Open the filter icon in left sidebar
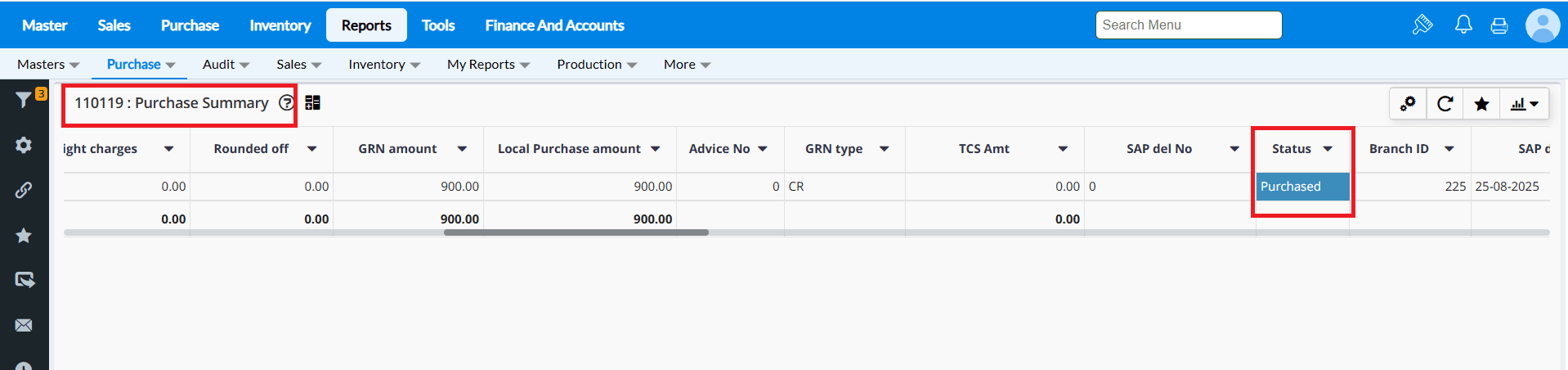This screenshot has width=1568, height=370. tap(24, 100)
